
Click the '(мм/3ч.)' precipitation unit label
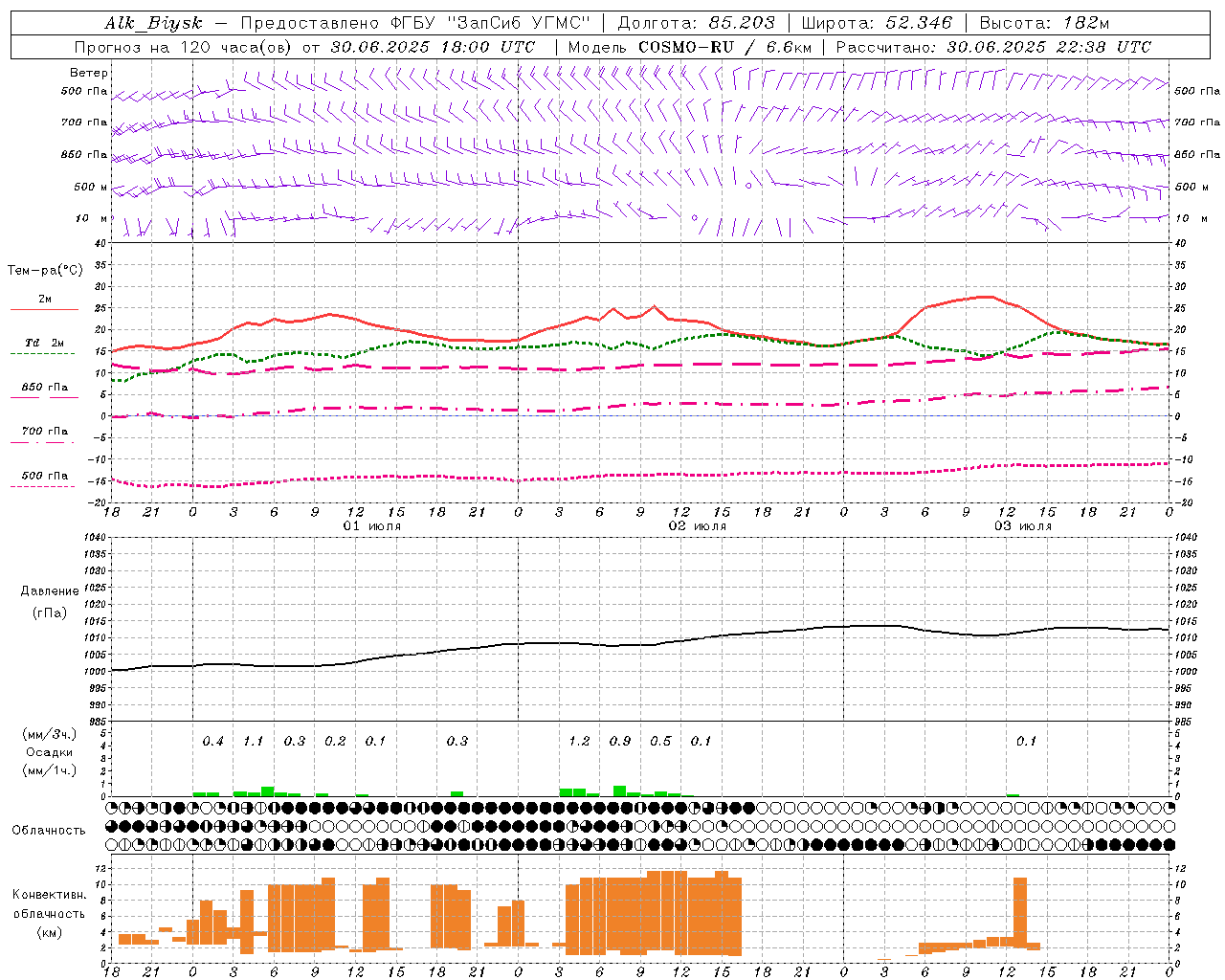tap(50, 735)
